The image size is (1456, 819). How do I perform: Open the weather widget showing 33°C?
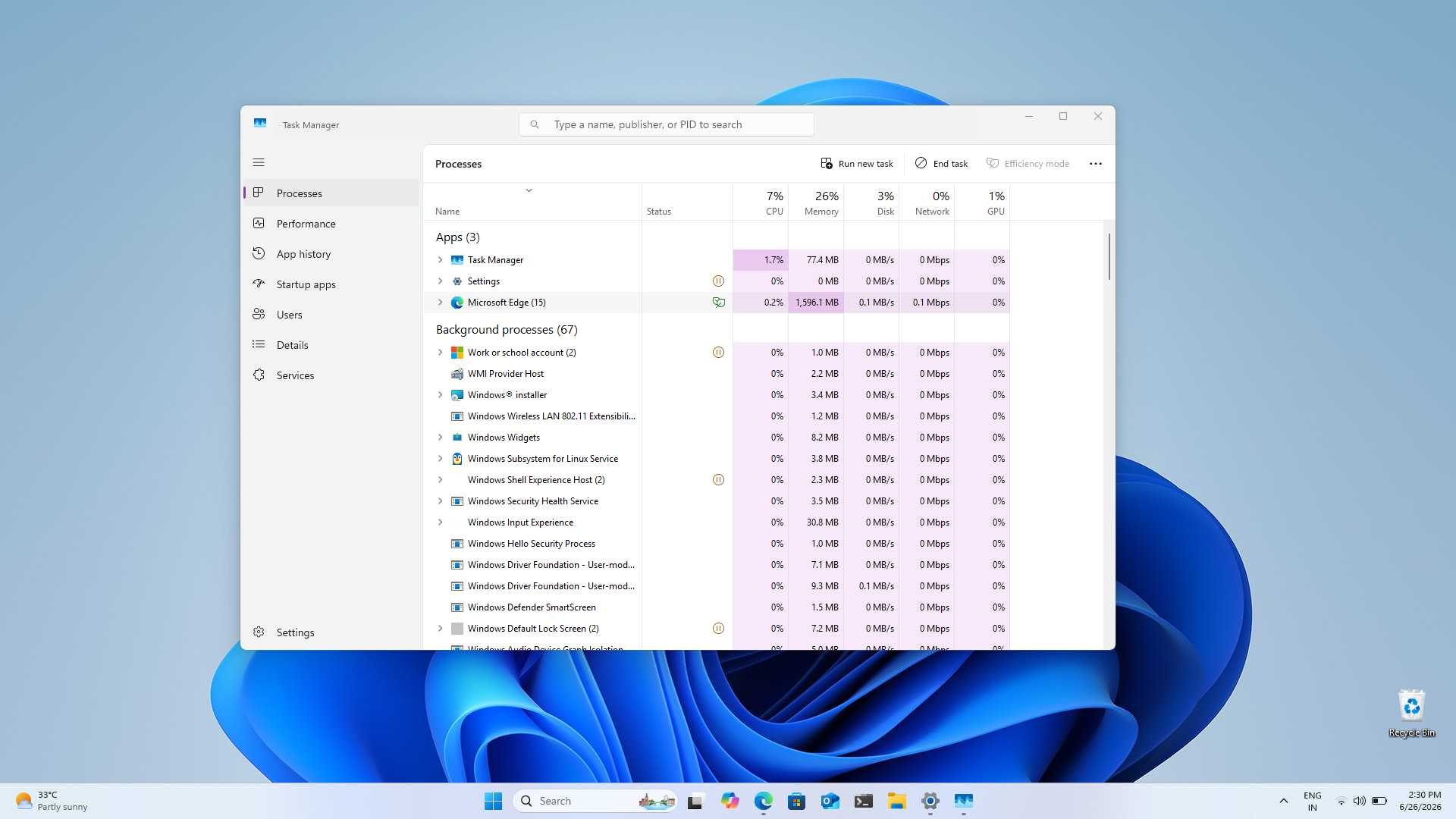click(x=52, y=801)
